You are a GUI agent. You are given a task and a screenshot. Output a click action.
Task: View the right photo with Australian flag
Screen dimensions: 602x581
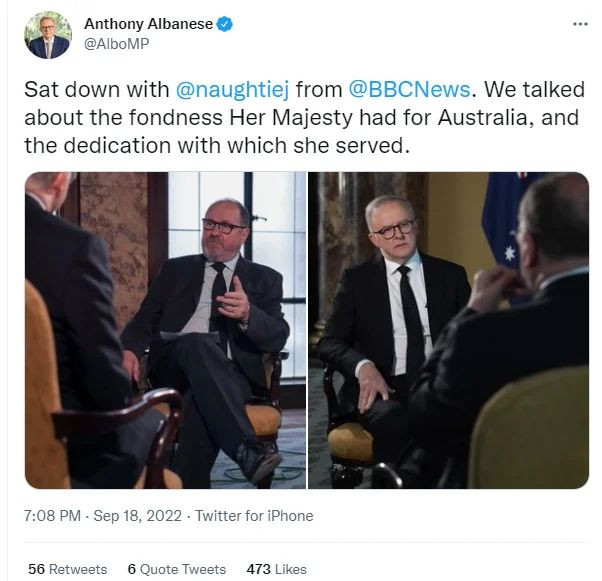coord(448,330)
